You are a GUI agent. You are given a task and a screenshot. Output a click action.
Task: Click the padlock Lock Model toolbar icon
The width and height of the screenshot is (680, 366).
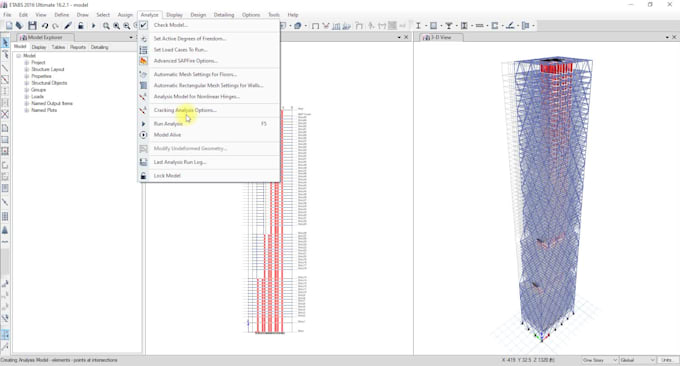(81, 26)
